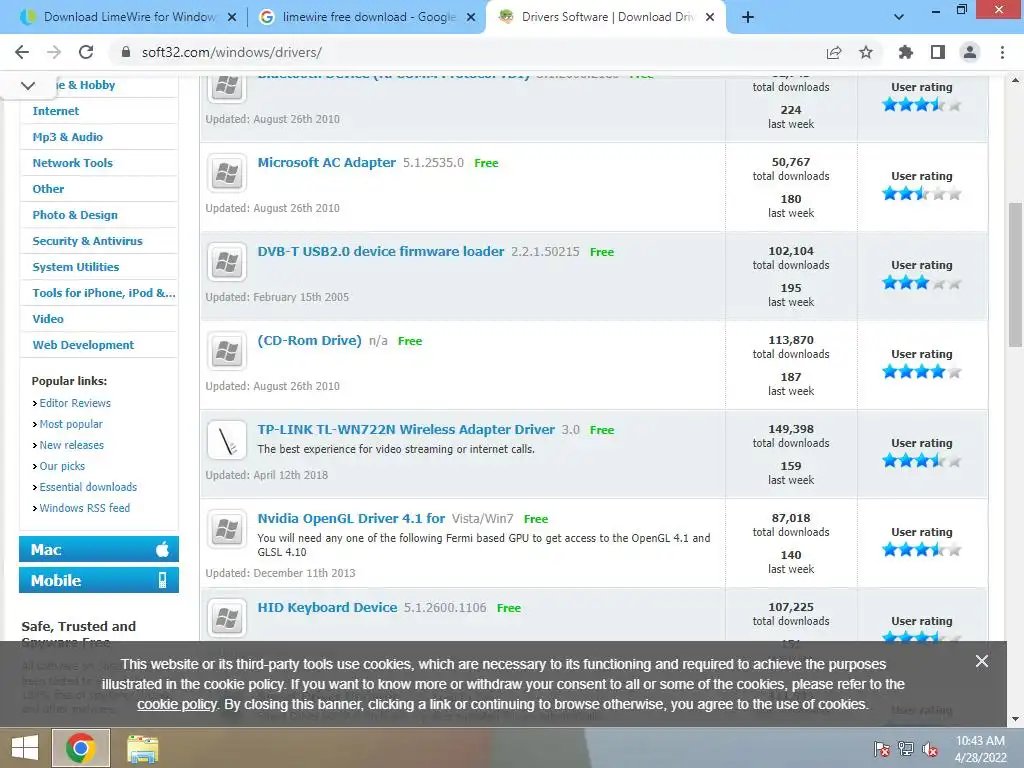
Task: Click the share page icon in address bar
Action: click(x=834, y=52)
